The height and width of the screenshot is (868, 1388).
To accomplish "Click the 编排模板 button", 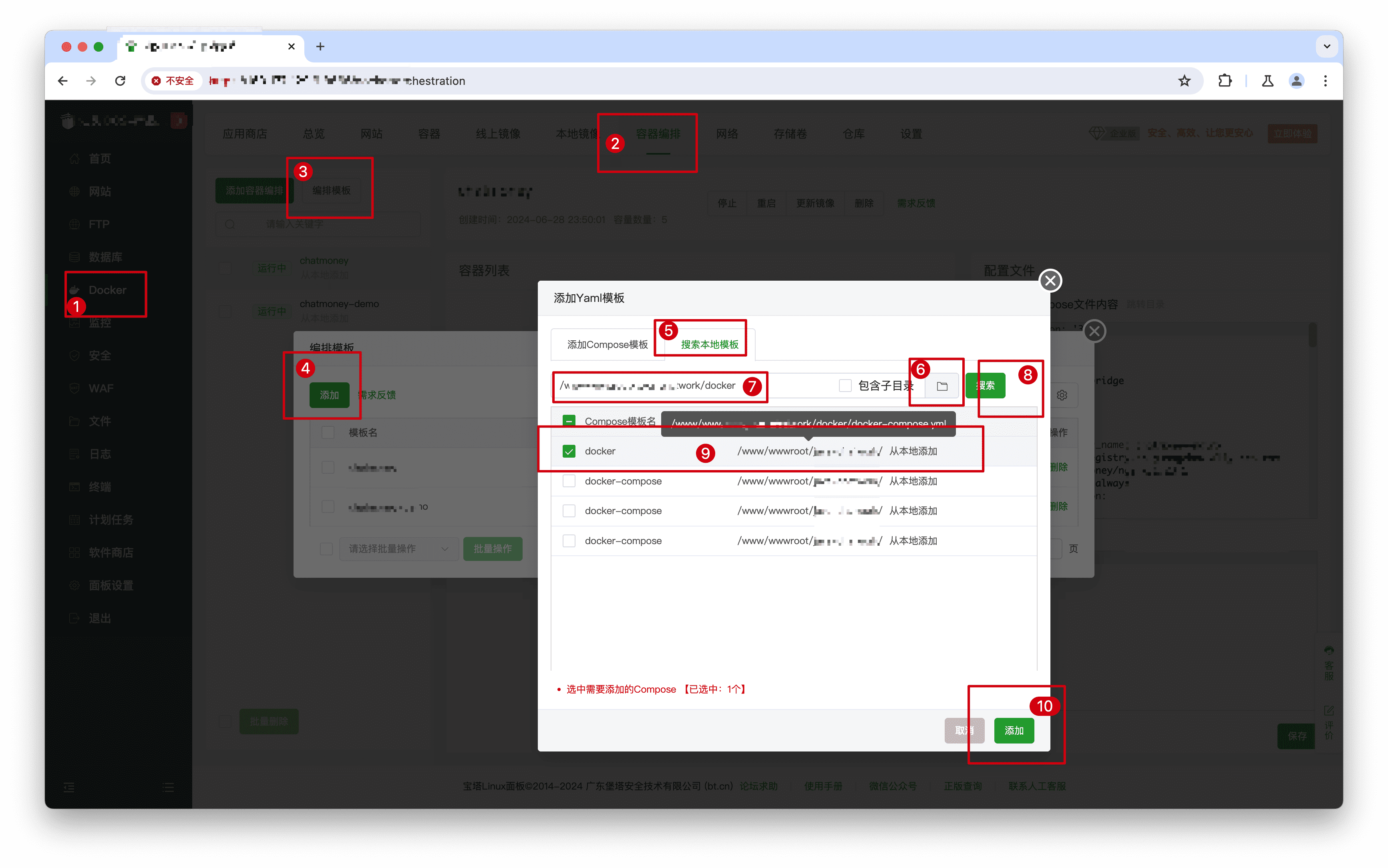I will (331, 191).
